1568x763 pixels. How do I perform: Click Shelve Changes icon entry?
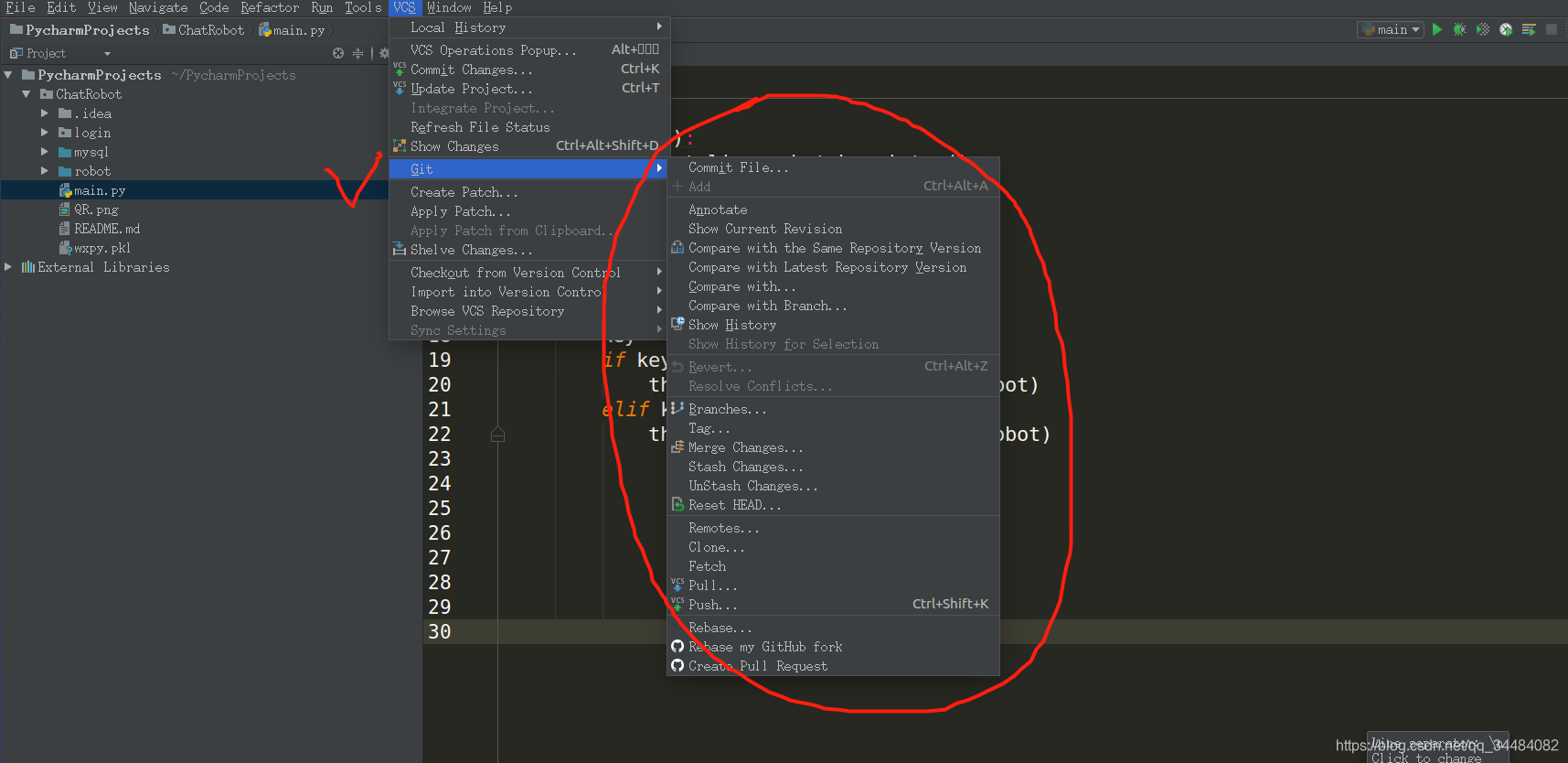click(400, 250)
